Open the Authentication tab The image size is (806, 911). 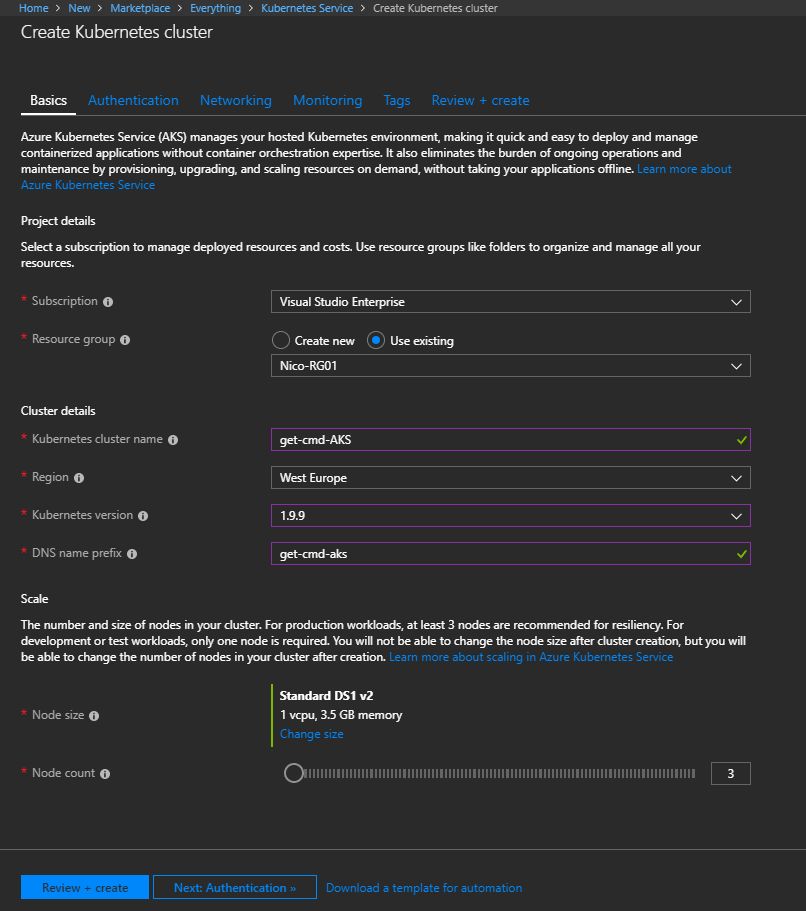pyautogui.click(x=133, y=101)
